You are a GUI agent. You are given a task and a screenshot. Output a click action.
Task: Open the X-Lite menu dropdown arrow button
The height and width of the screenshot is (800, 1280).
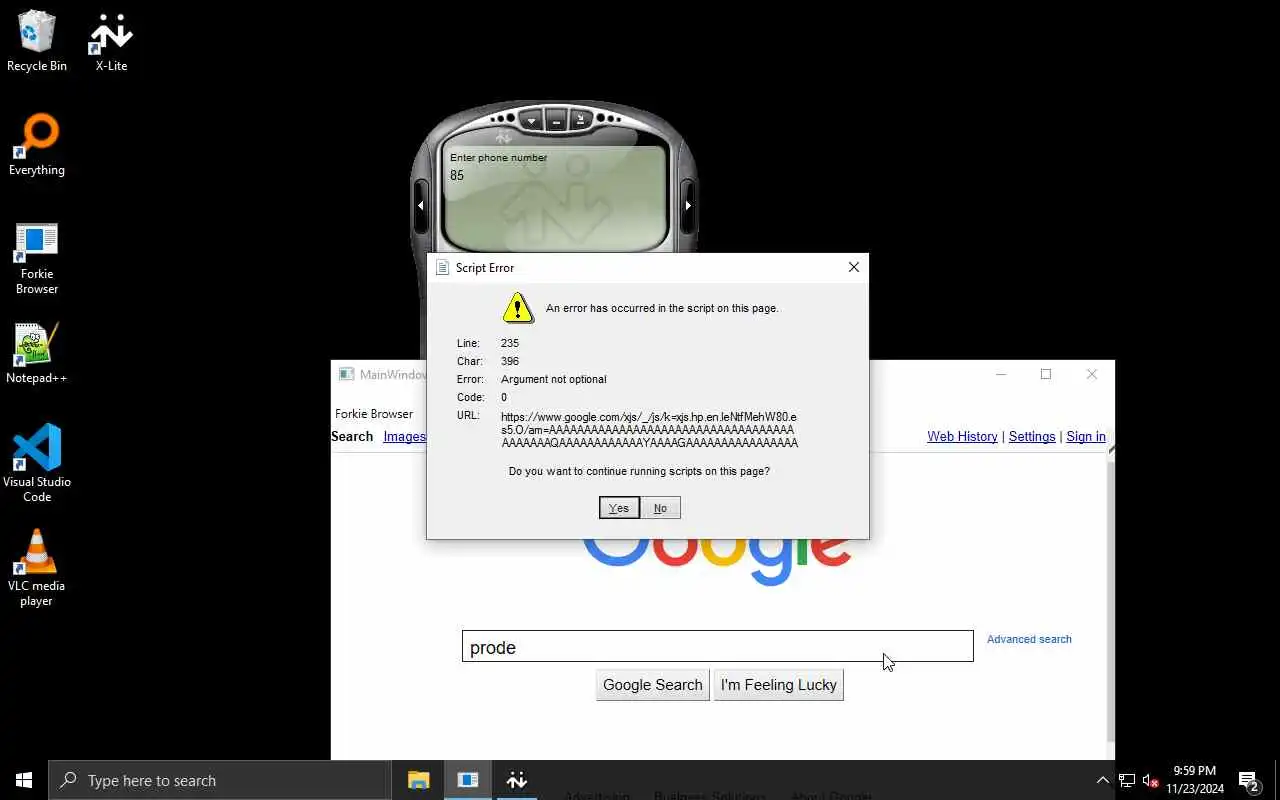[532, 121]
